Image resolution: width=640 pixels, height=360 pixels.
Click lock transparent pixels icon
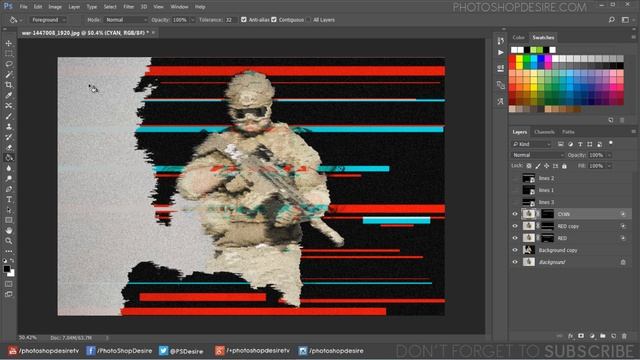529,166
